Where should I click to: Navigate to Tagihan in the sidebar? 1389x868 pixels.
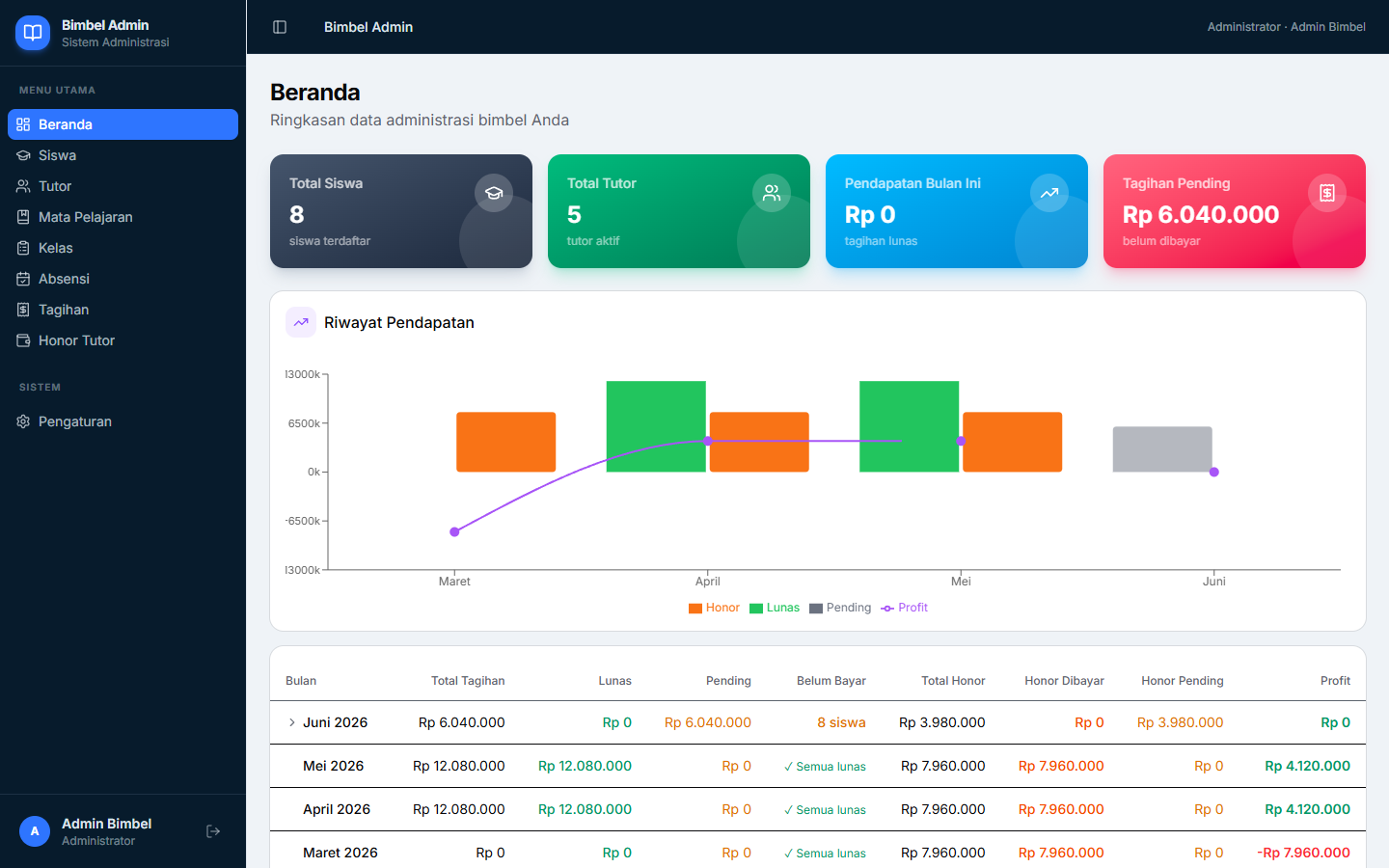(123, 310)
